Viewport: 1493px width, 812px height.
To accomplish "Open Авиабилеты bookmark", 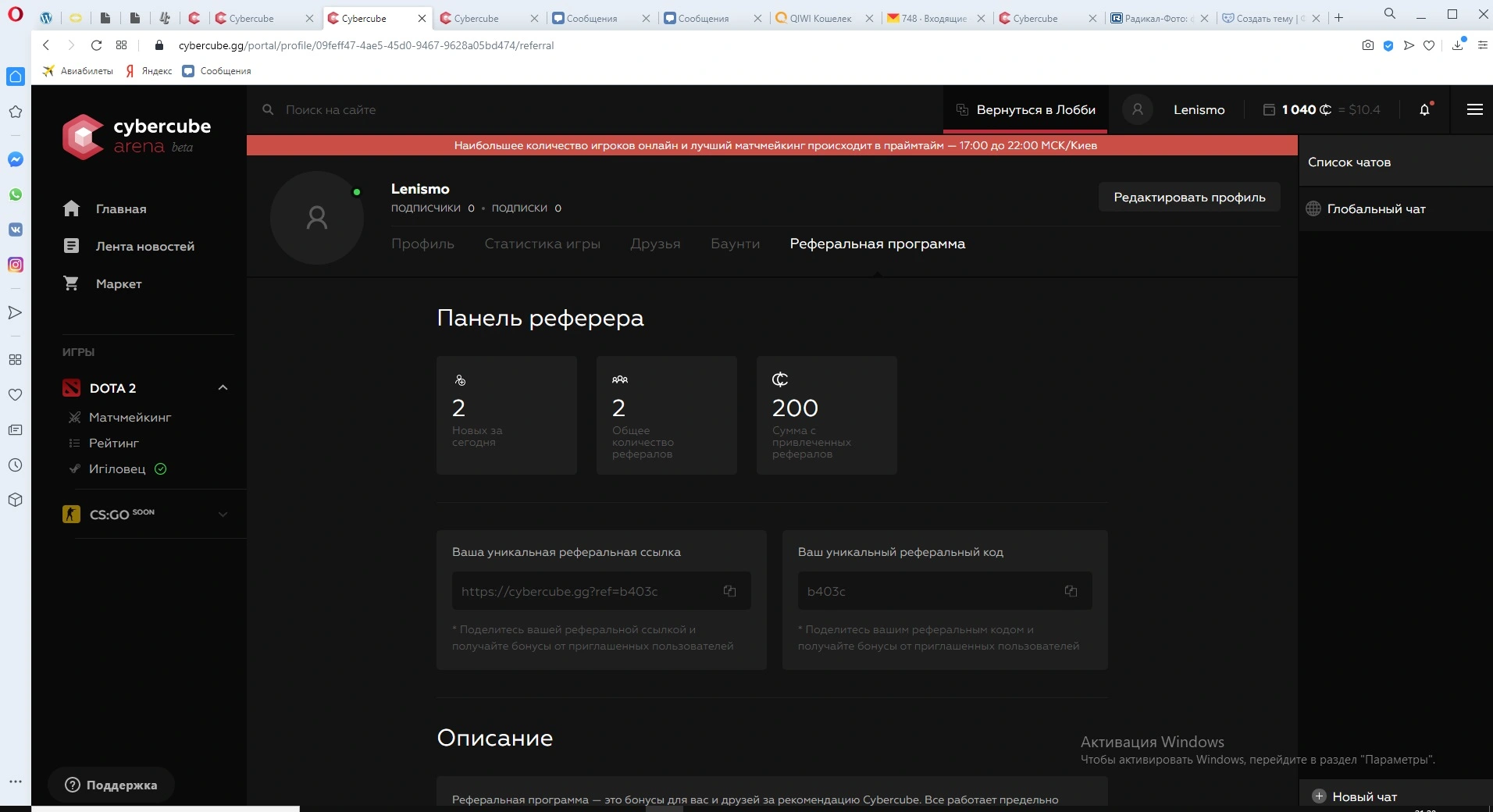I will pyautogui.click(x=77, y=70).
